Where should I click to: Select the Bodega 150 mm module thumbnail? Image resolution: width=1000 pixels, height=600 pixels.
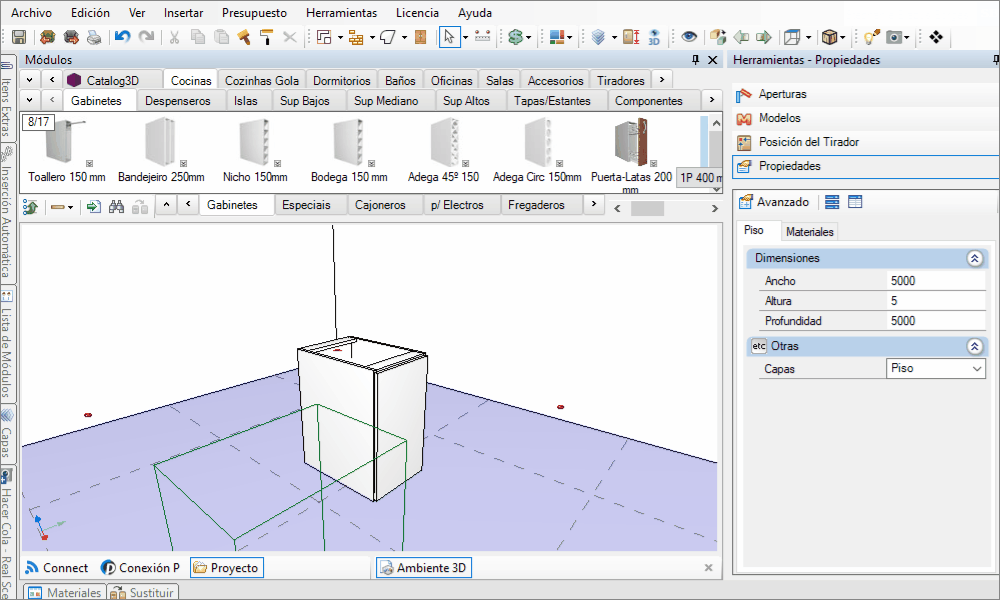(x=349, y=150)
